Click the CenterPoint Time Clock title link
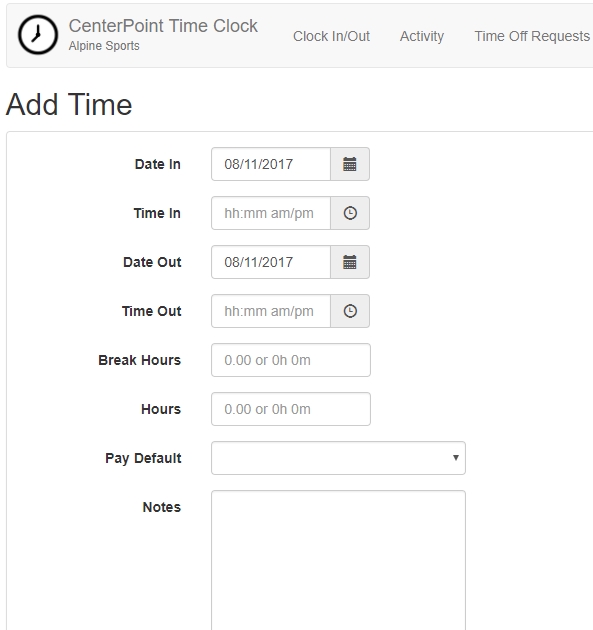Screen dimensions: 593x630 click(x=163, y=26)
